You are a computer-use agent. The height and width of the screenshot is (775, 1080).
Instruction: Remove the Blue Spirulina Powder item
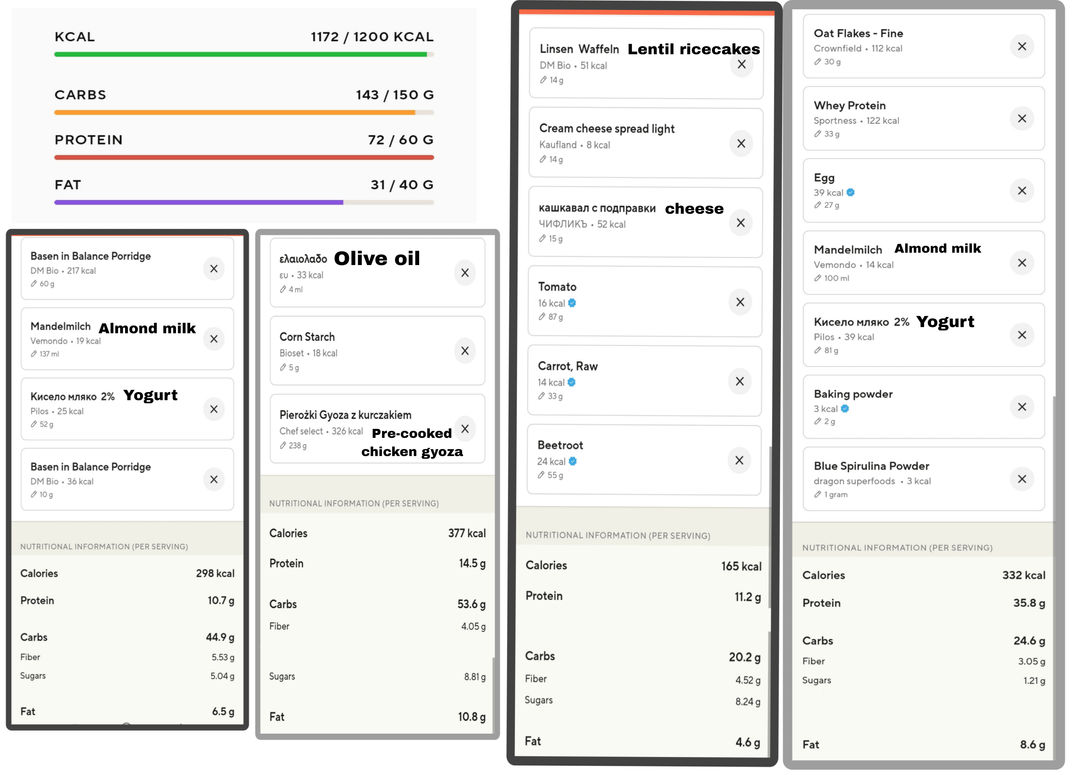[1021, 479]
